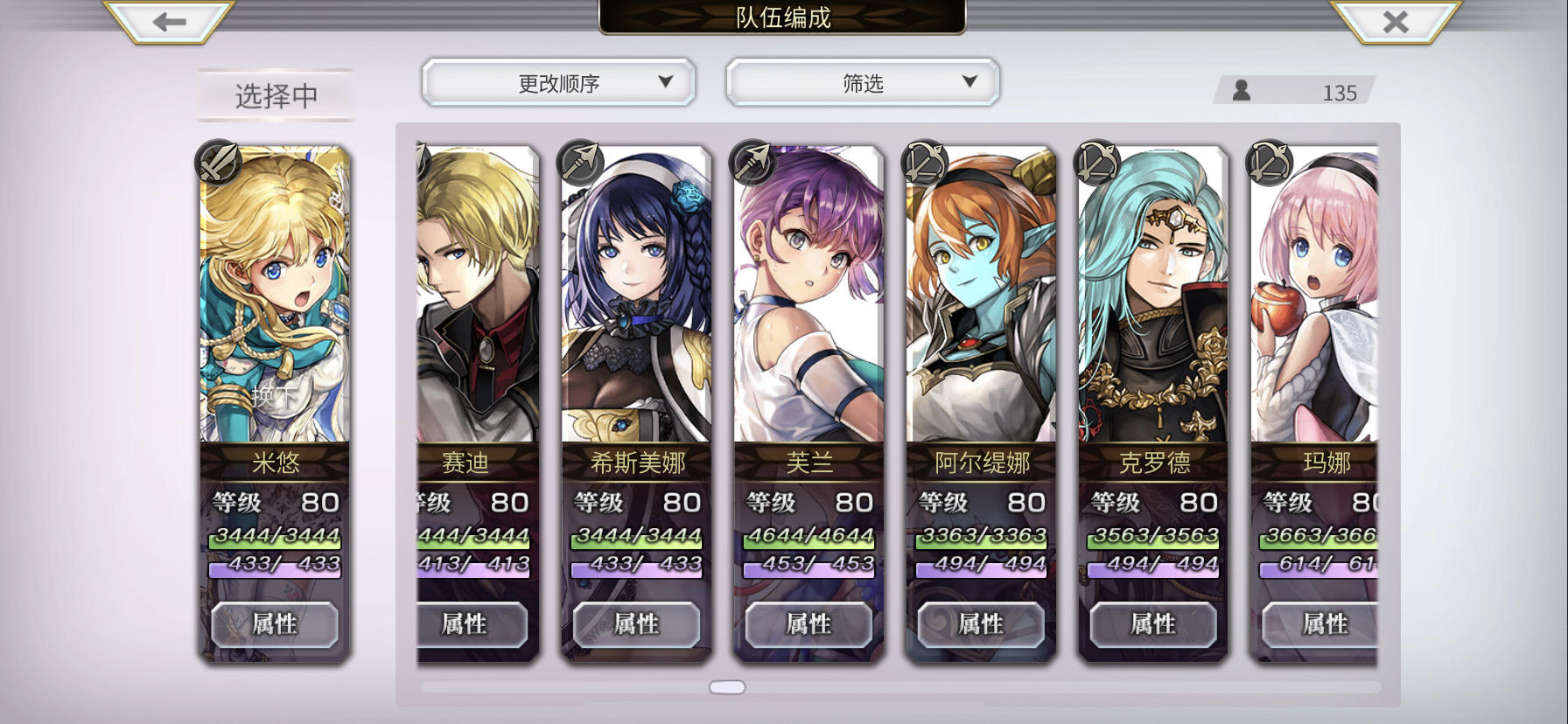The width and height of the screenshot is (1568, 724).
Task: Click the character count person icon
Action: 1241,90
